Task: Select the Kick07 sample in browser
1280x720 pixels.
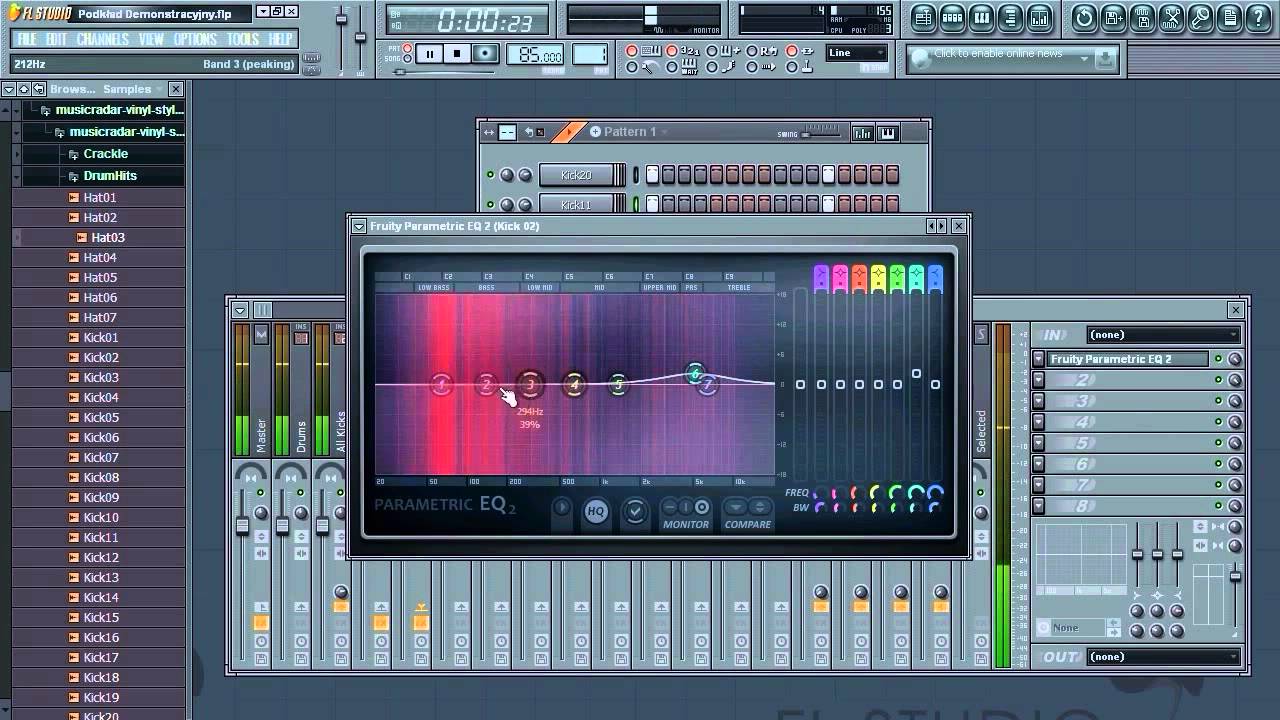Action: tap(101, 457)
